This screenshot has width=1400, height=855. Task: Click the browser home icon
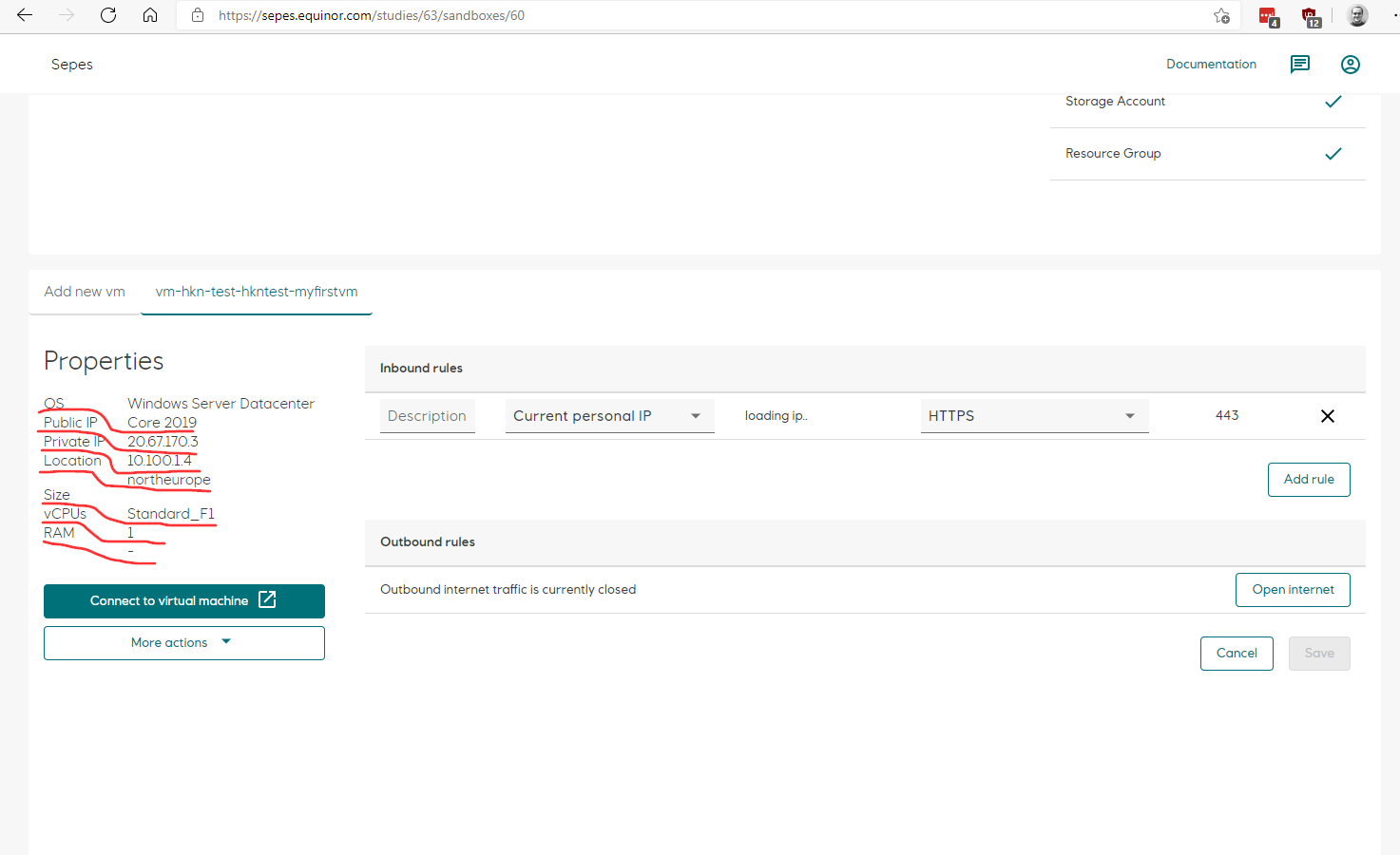pos(150,15)
